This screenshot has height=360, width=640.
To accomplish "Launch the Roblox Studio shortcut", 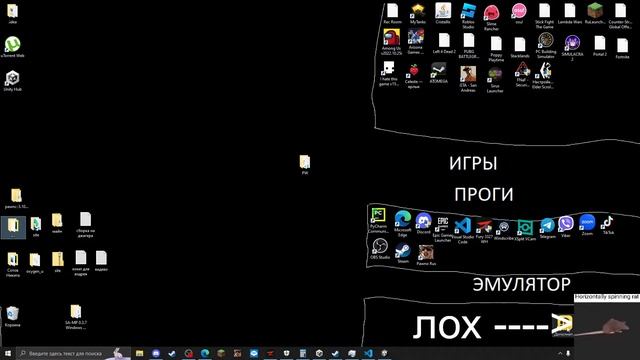I will tap(468, 16).
